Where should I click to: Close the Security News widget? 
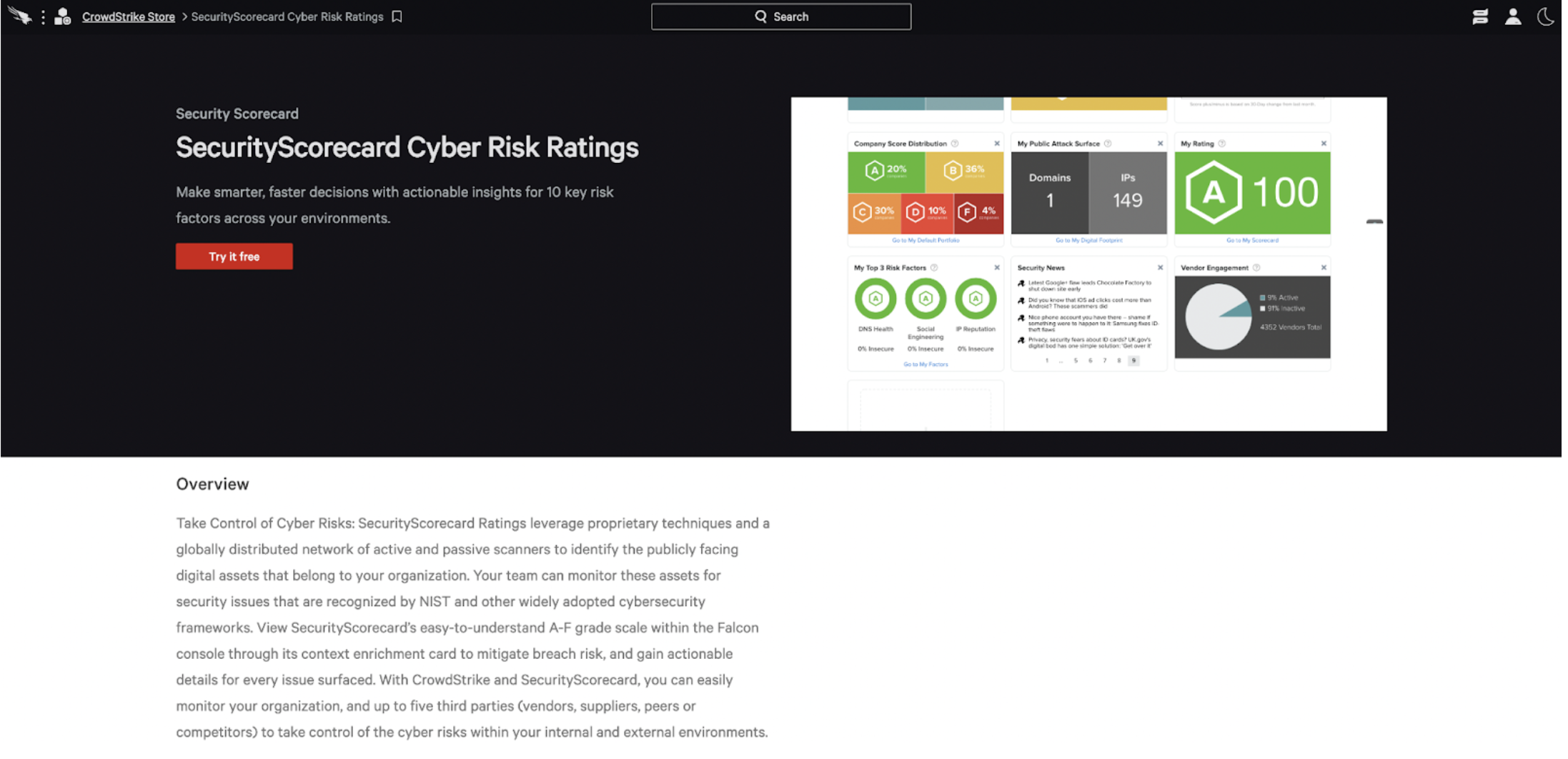pyautogui.click(x=1160, y=267)
